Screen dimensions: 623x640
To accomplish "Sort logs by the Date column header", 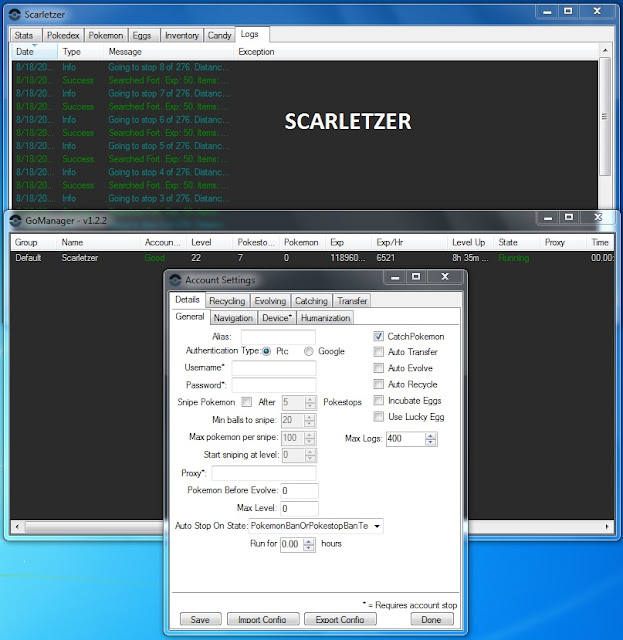I will (35, 52).
